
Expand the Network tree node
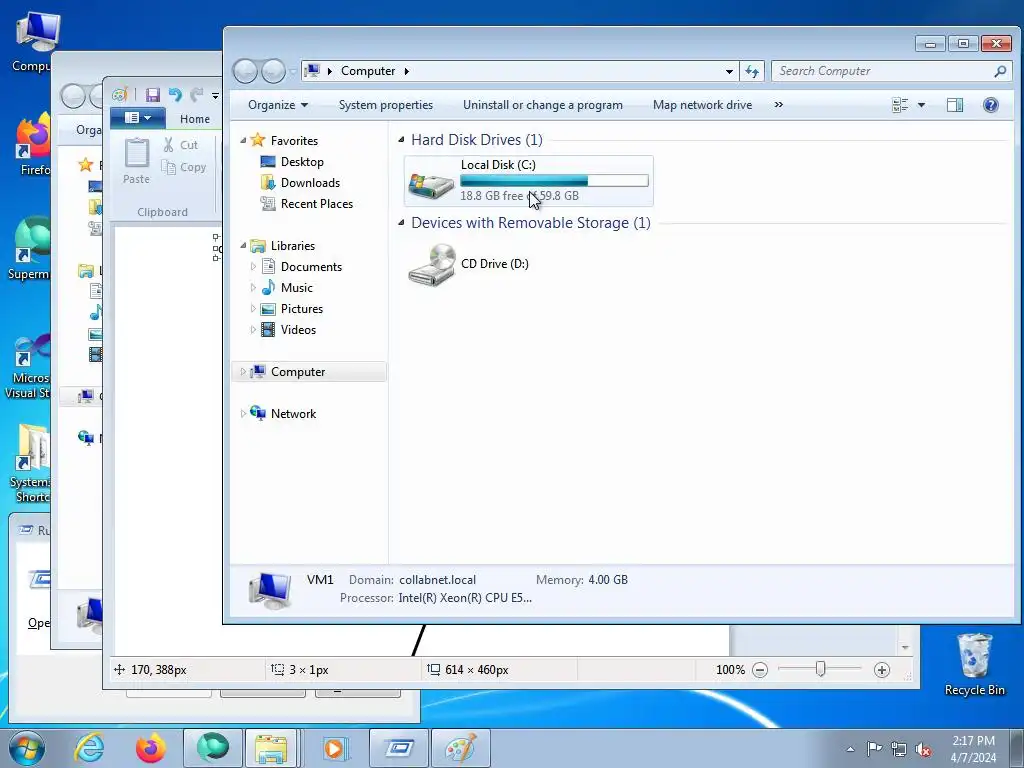tap(243, 413)
